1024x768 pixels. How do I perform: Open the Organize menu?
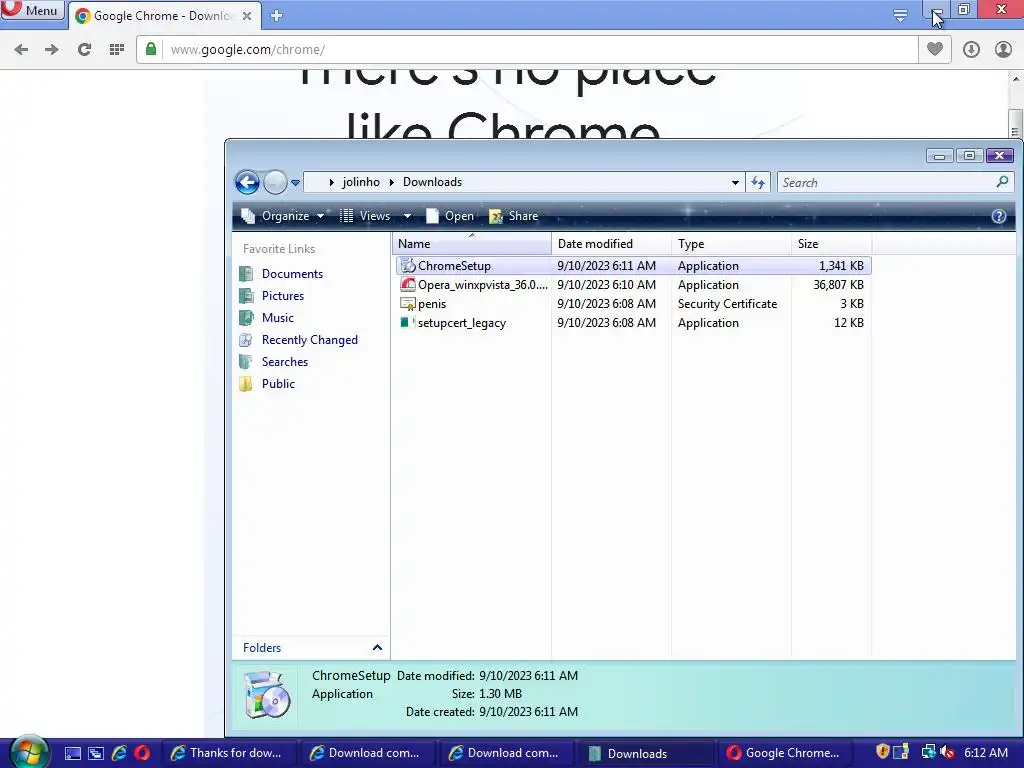pyautogui.click(x=283, y=216)
